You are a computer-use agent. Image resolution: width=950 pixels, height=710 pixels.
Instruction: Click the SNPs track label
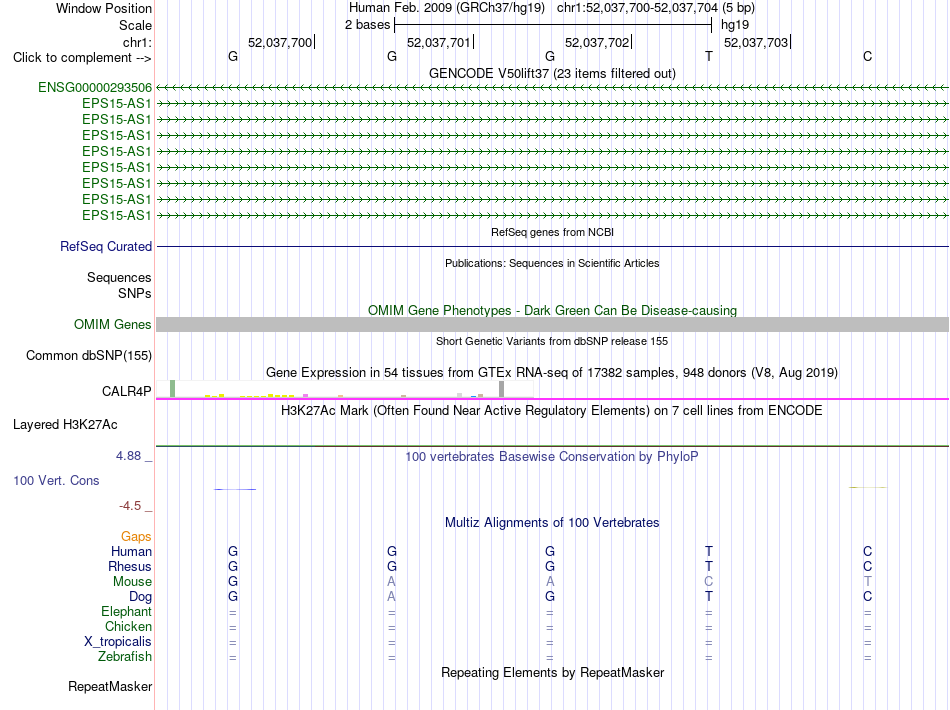tap(135, 293)
